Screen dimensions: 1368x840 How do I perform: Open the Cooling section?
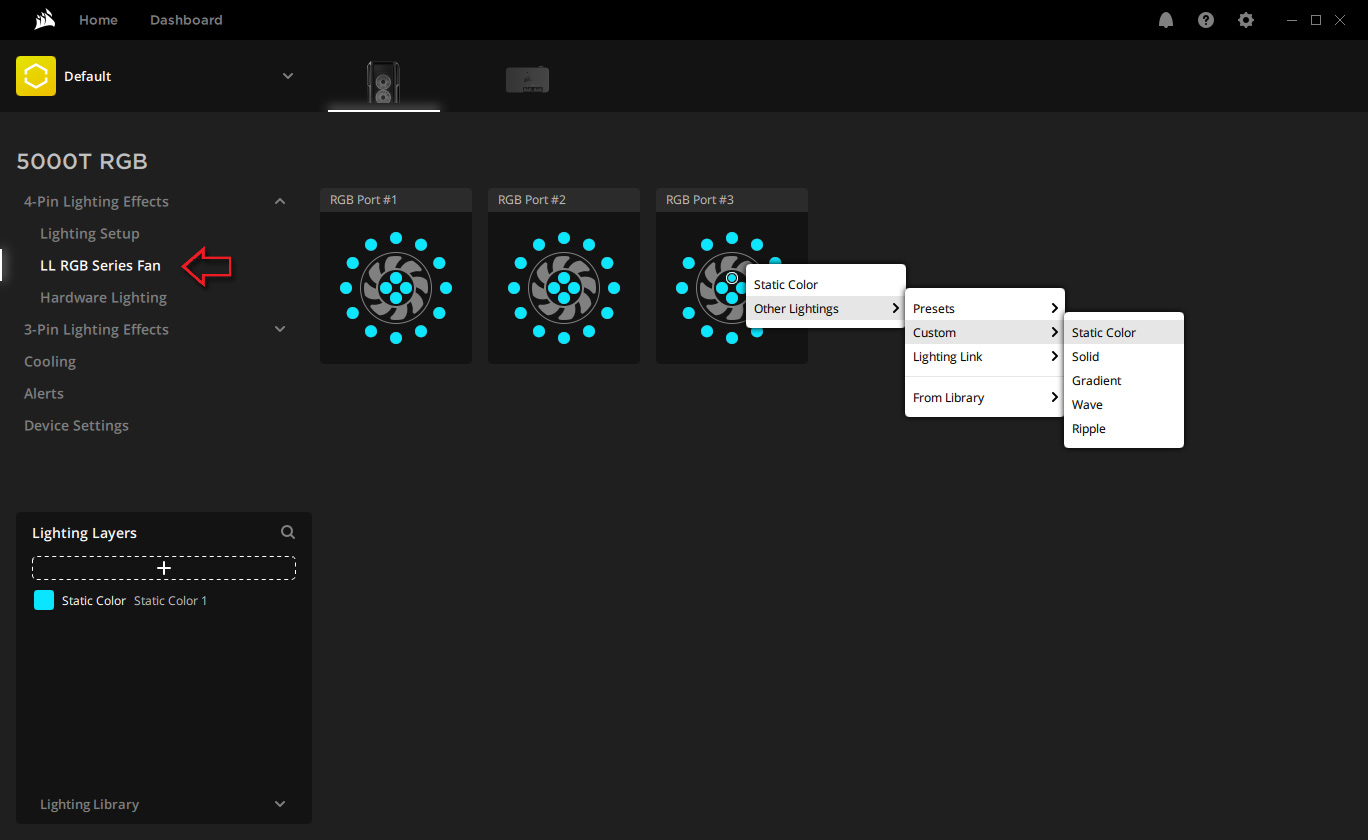50,362
